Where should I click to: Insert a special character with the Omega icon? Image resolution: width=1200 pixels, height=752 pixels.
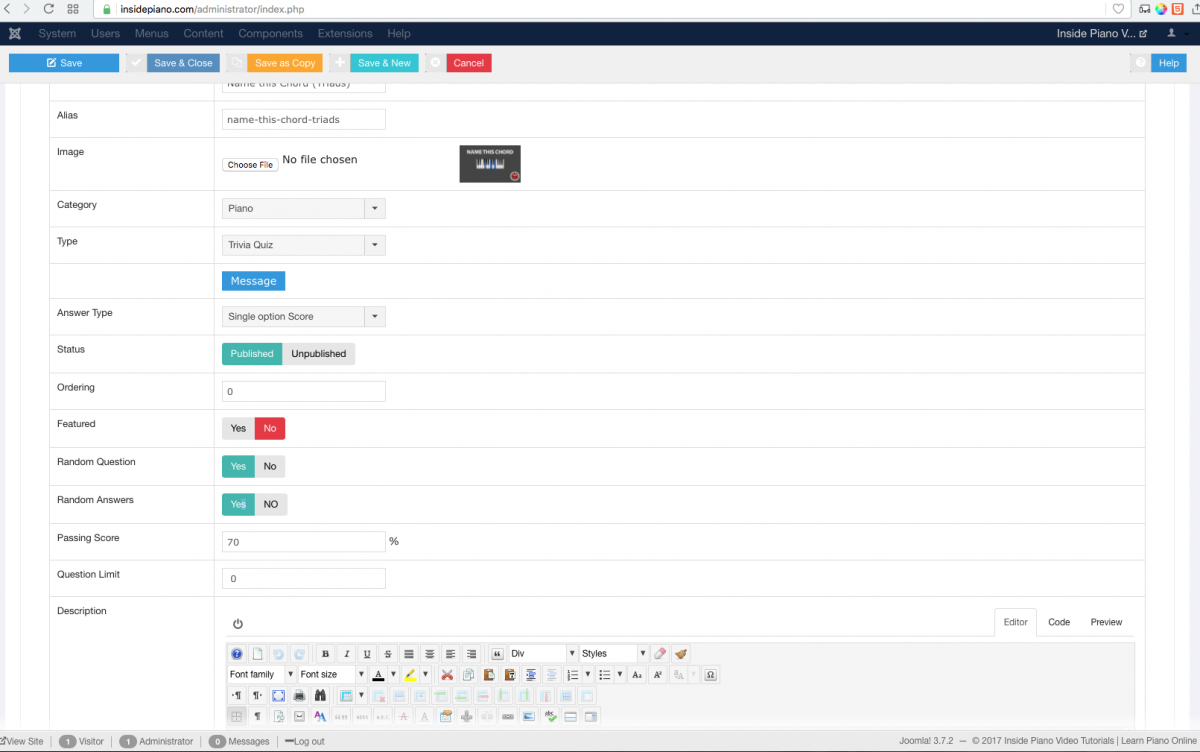pos(710,675)
